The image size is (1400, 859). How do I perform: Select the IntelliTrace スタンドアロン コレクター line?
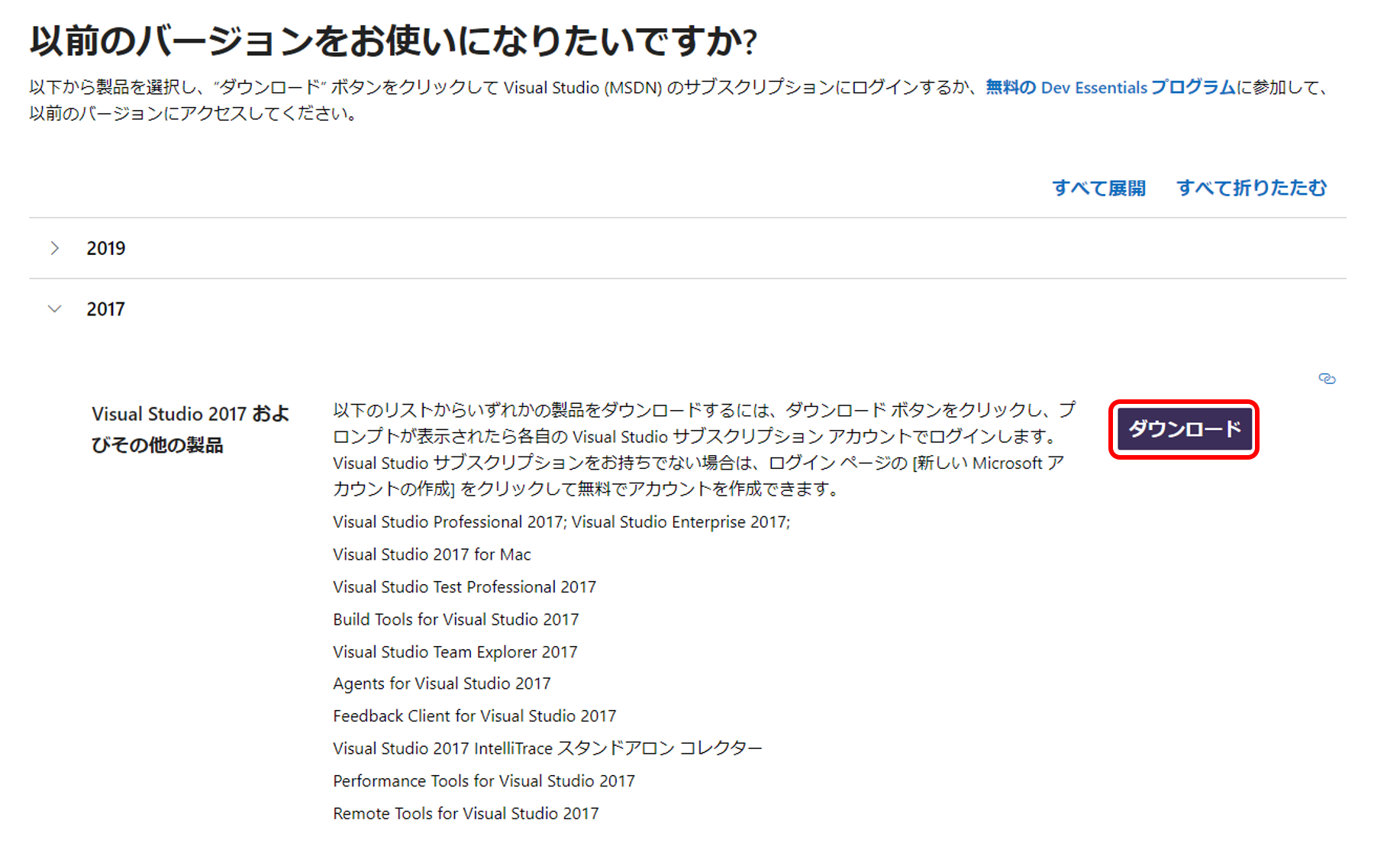click(547, 748)
